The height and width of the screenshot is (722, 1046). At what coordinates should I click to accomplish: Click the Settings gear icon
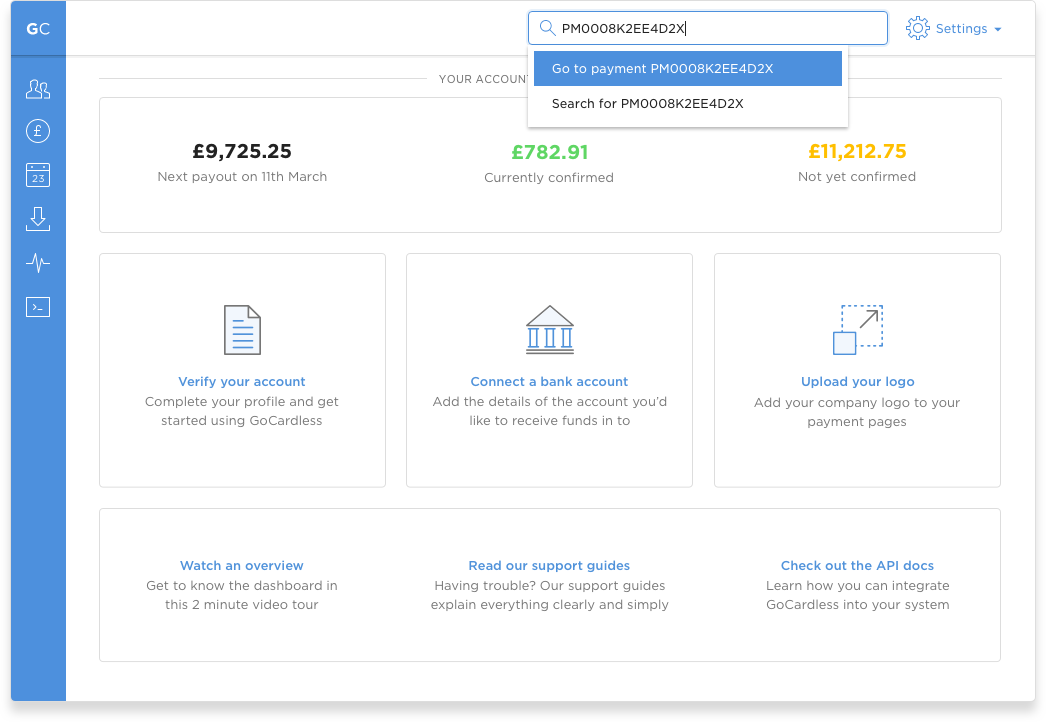pyautogui.click(x=917, y=28)
